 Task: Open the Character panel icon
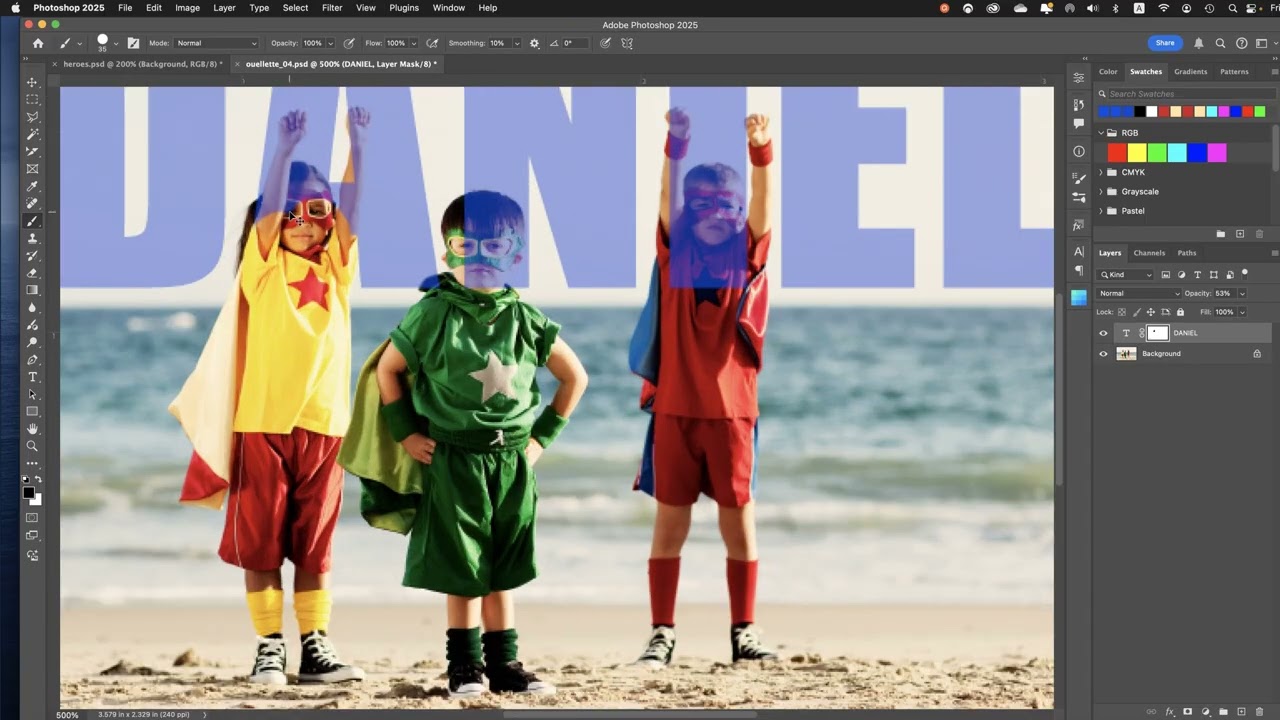(1079, 251)
